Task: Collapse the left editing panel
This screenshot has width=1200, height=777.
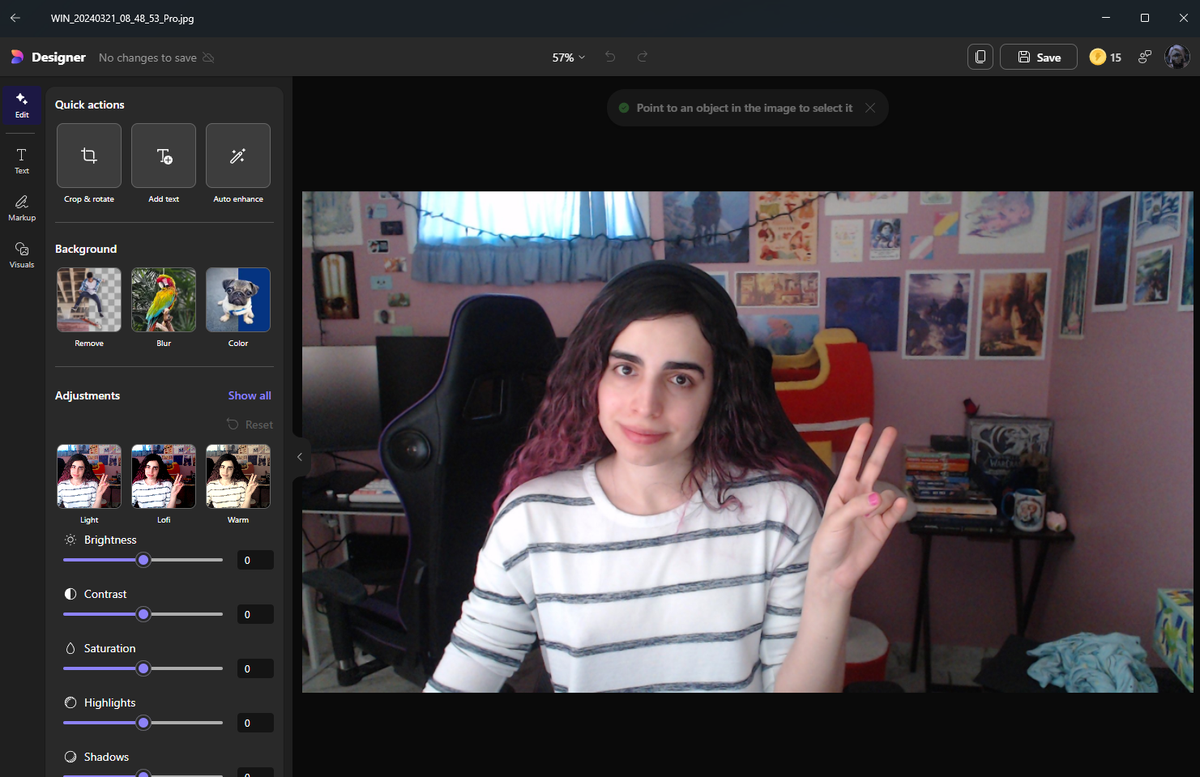Action: pos(299,457)
